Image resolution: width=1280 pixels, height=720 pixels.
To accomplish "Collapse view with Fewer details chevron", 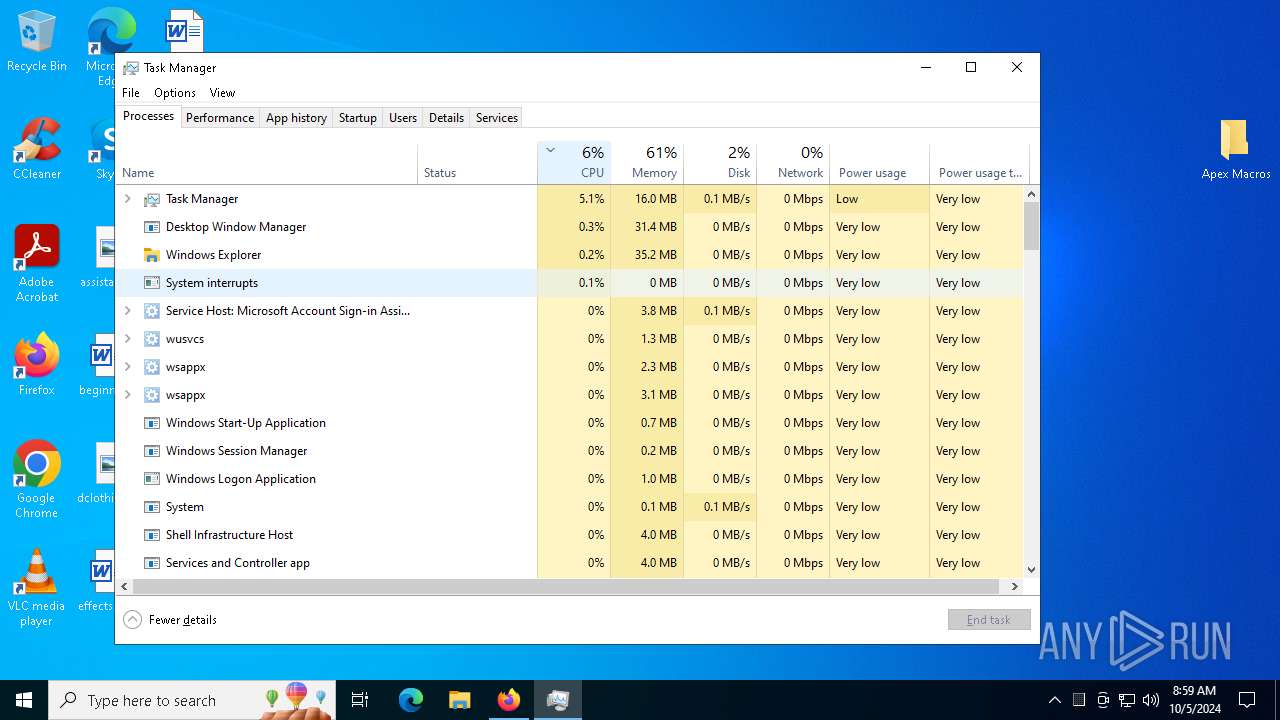I will [132, 620].
